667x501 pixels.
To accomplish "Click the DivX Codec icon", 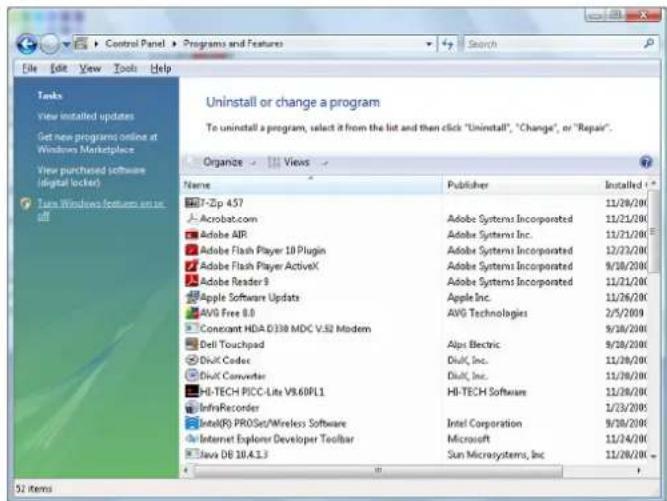I will (192, 360).
